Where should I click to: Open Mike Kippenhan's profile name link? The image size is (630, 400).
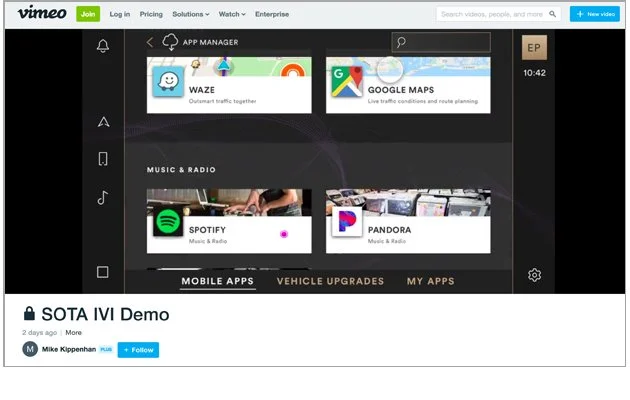pos(69,349)
